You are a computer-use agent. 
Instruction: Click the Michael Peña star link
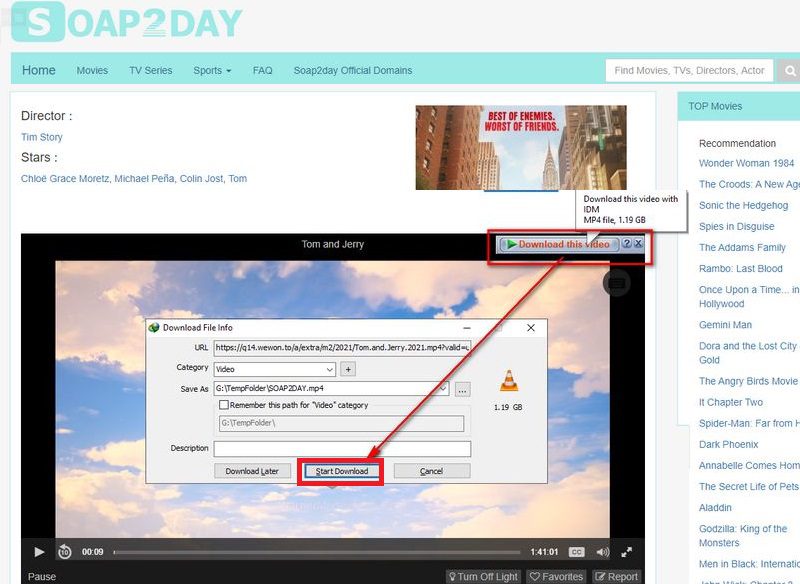144,179
